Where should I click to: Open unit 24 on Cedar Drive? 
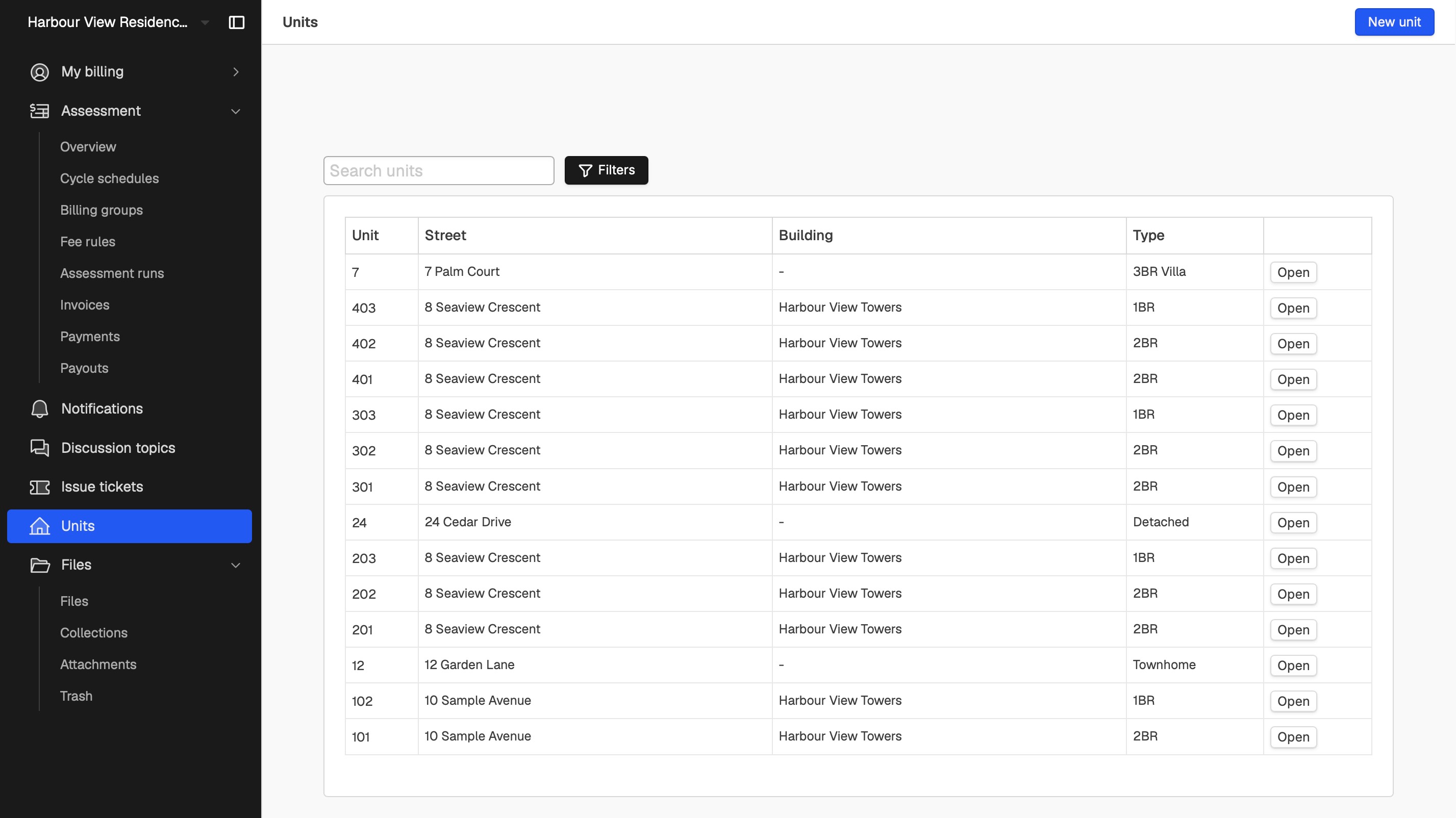pyautogui.click(x=1293, y=523)
